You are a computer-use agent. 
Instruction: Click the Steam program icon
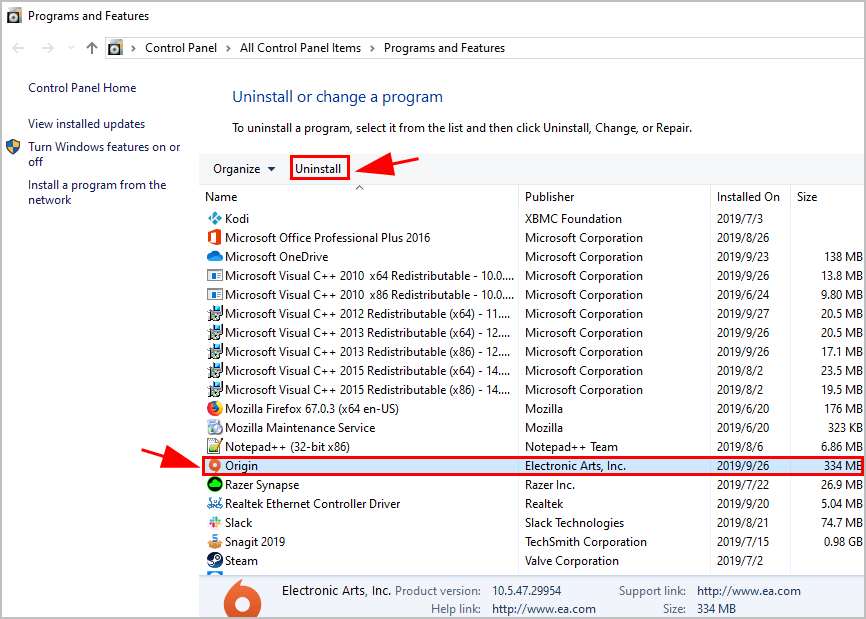[214, 560]
